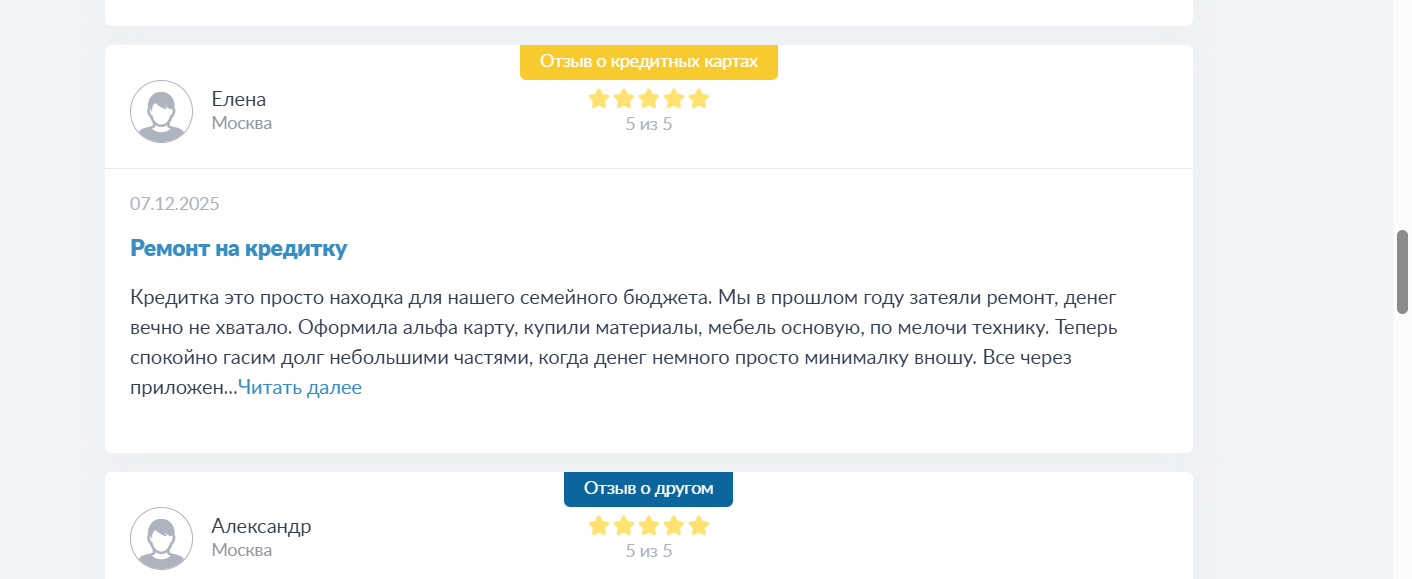Click the reviewer name Елена
The height and width of the screenshot is (579, 1412).
click(239, 99)
